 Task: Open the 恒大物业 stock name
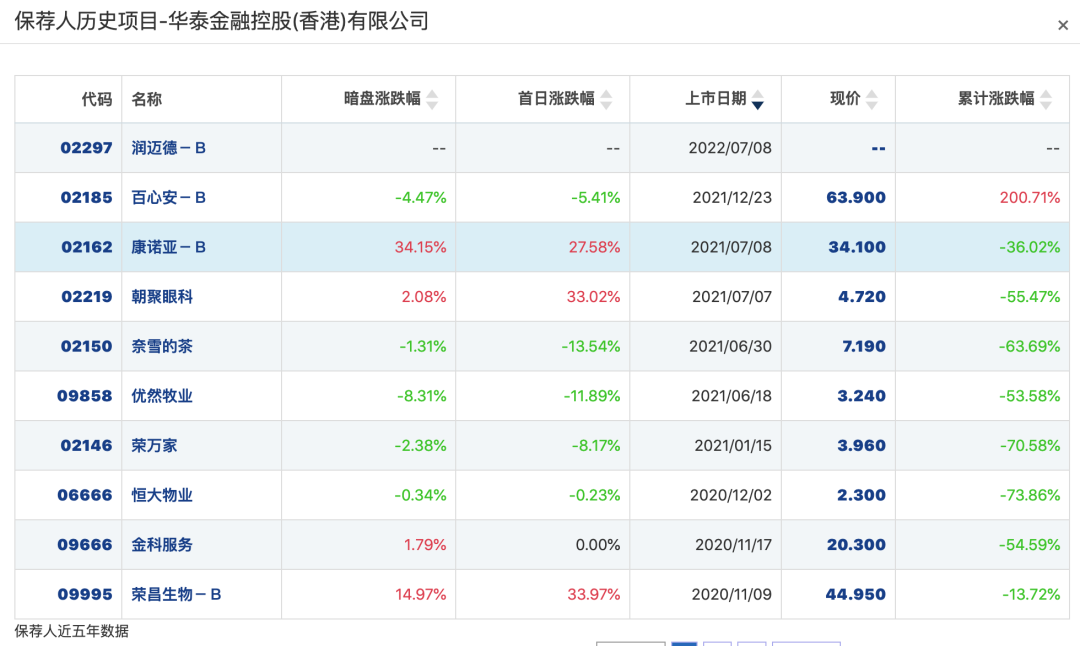162,495
